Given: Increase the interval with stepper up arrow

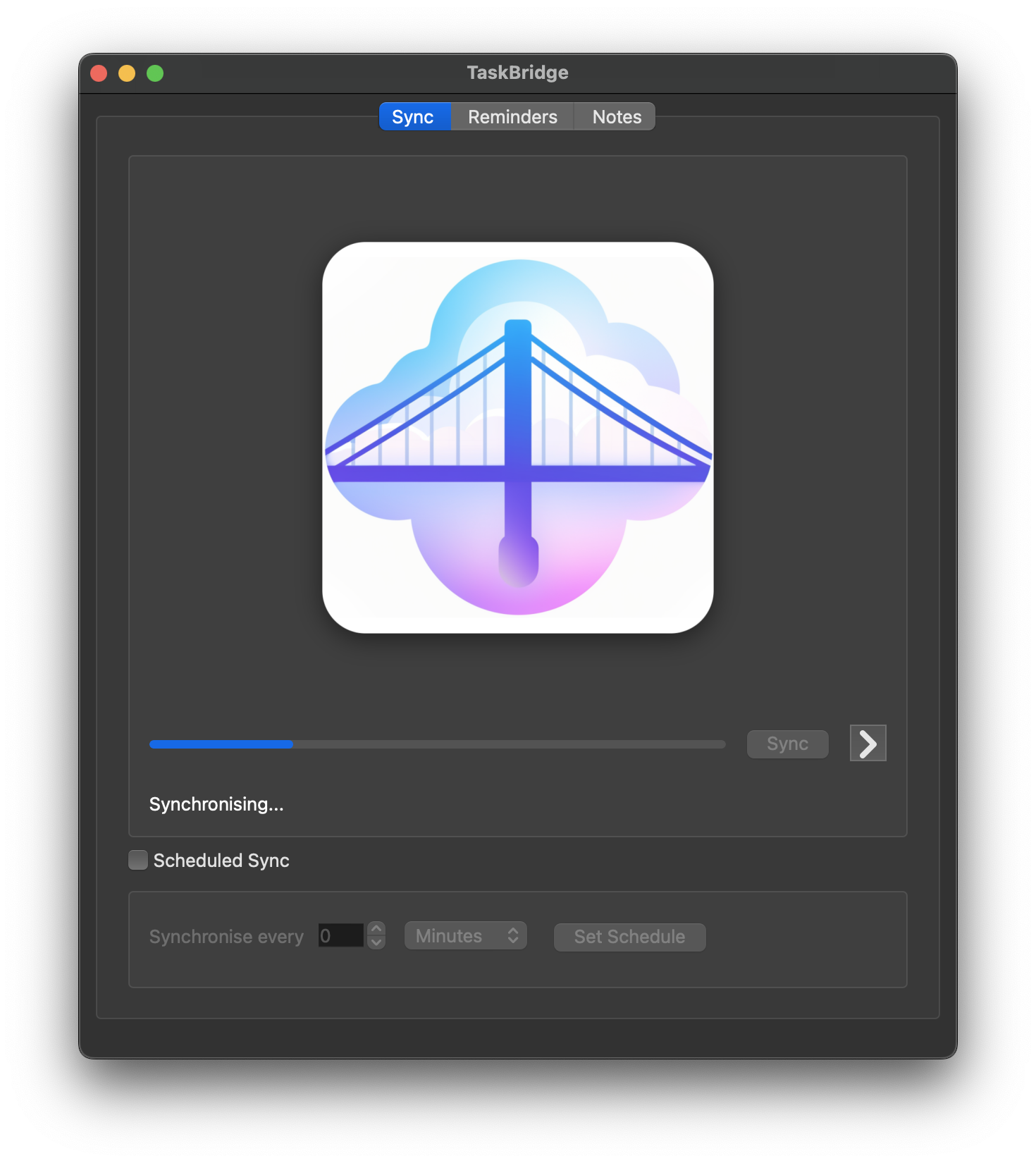Looking at the screenshot, I should [x=376, y=929].
